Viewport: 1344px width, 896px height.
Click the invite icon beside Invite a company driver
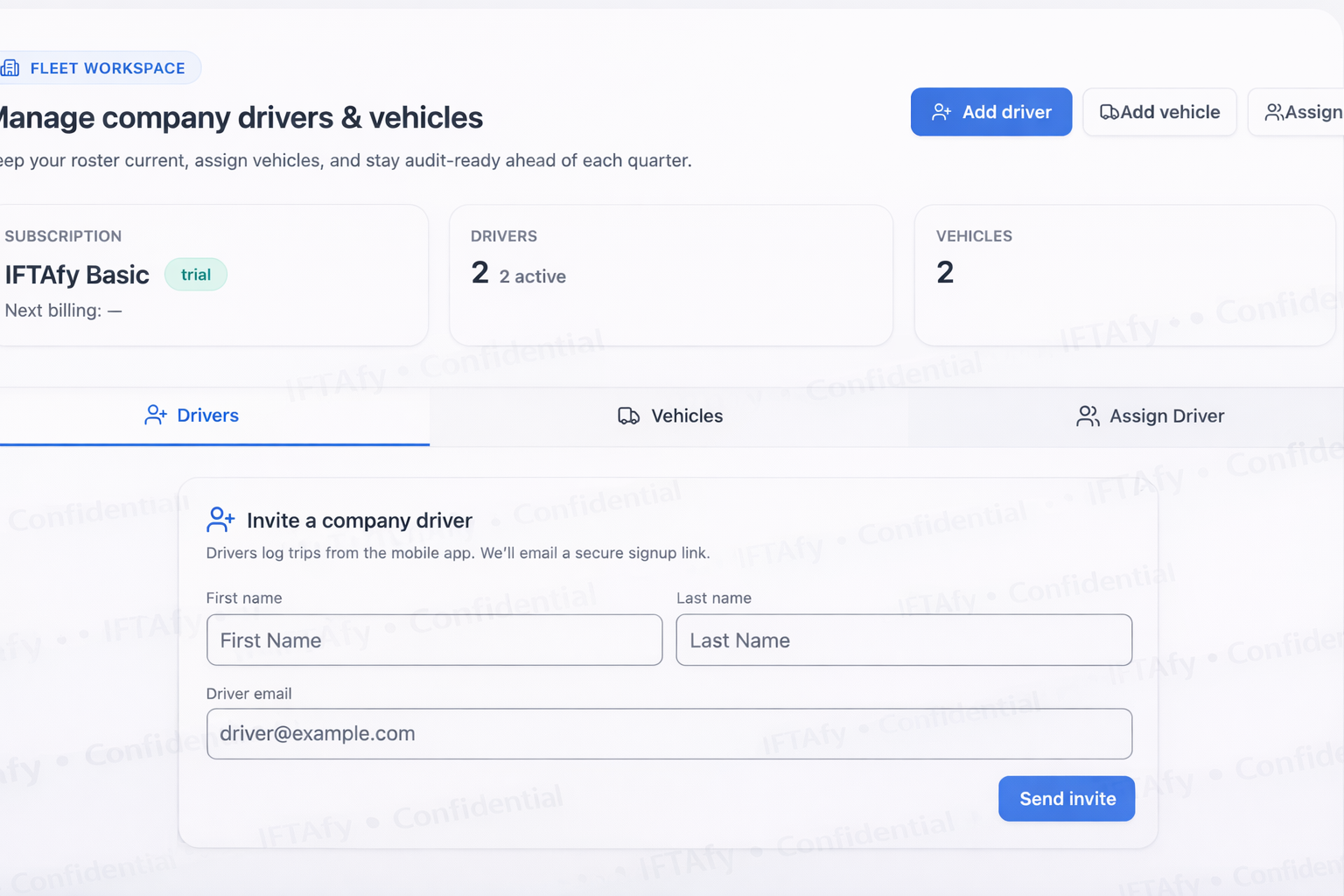(x=220, y=520)
